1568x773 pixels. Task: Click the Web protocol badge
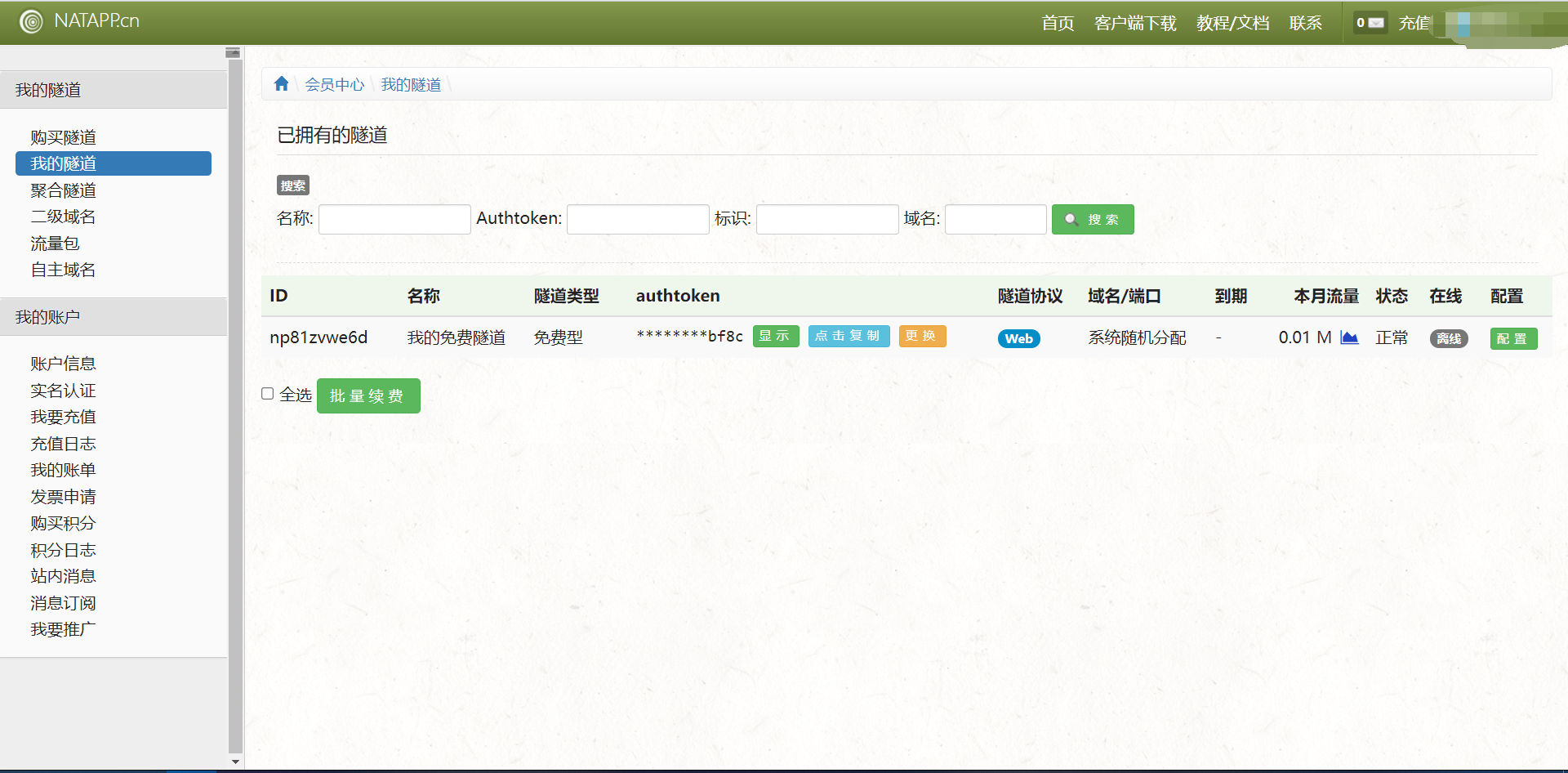pos(1018,338)
